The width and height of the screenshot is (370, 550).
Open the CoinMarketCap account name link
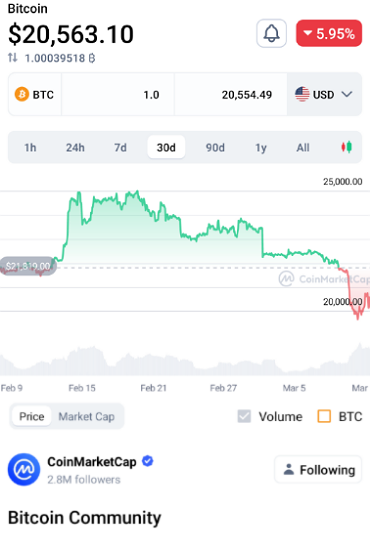click(92, 462)
